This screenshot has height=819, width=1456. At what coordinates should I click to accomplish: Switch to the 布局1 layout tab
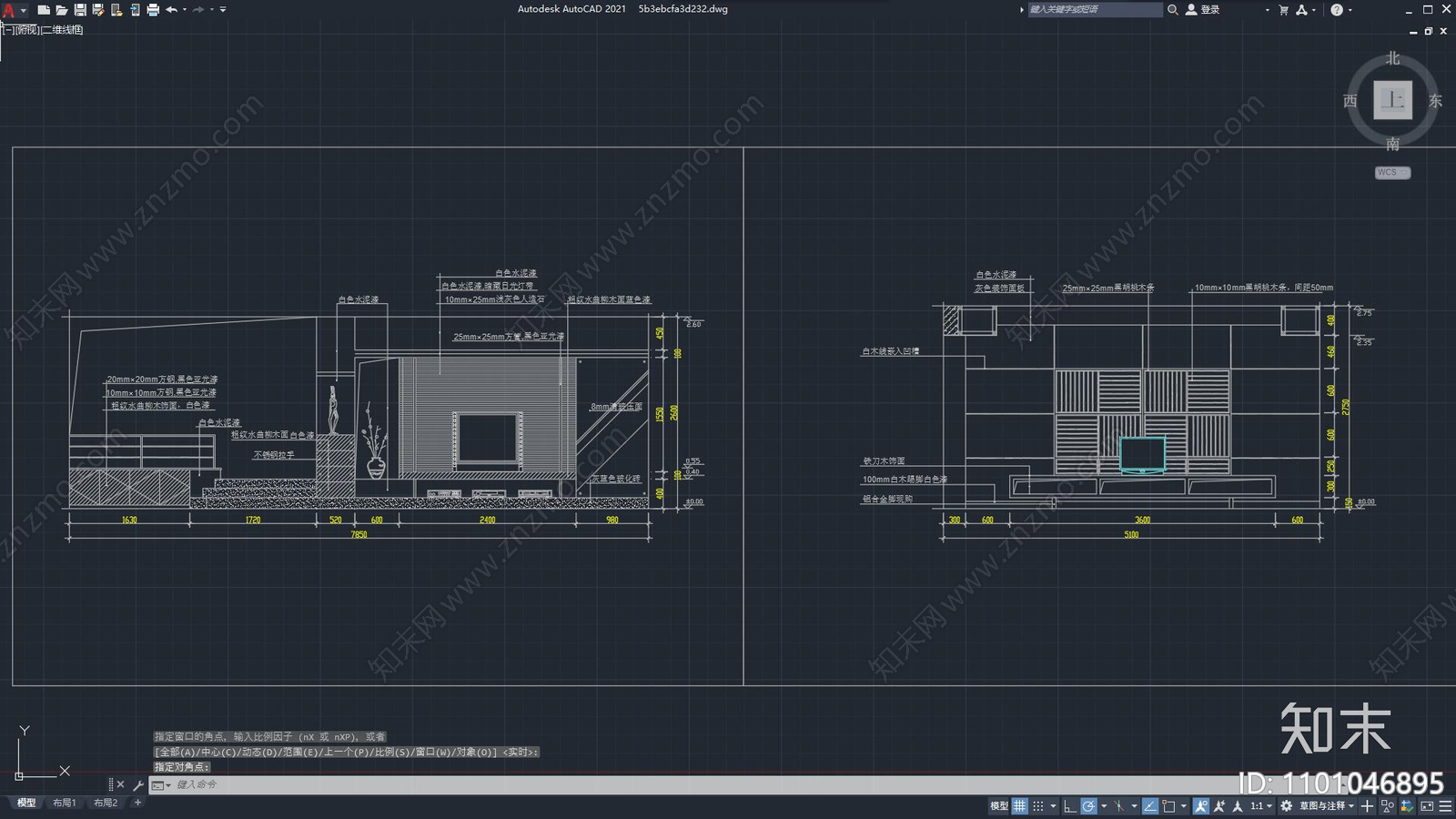(x=64, y=803)
